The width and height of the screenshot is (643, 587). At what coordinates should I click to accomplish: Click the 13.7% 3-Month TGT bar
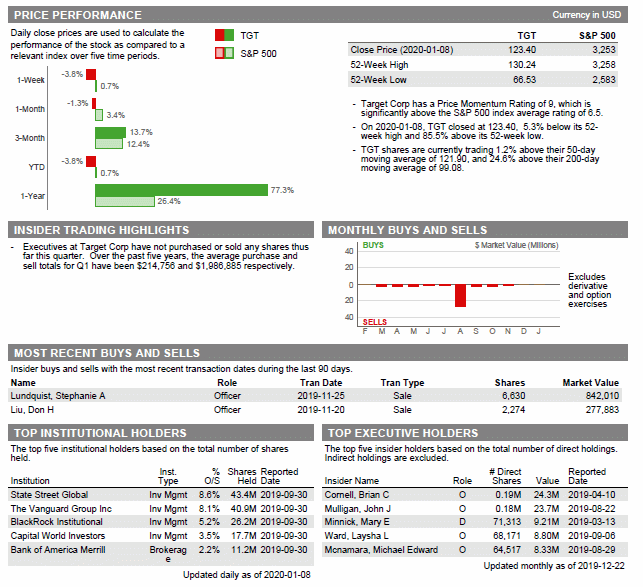[111, 132]
